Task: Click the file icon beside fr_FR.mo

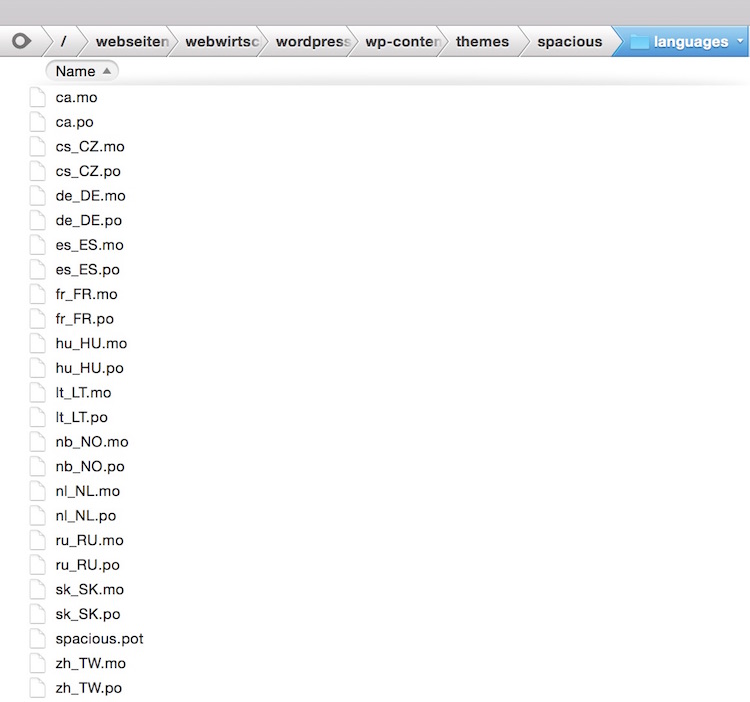Action: (38, 295)
